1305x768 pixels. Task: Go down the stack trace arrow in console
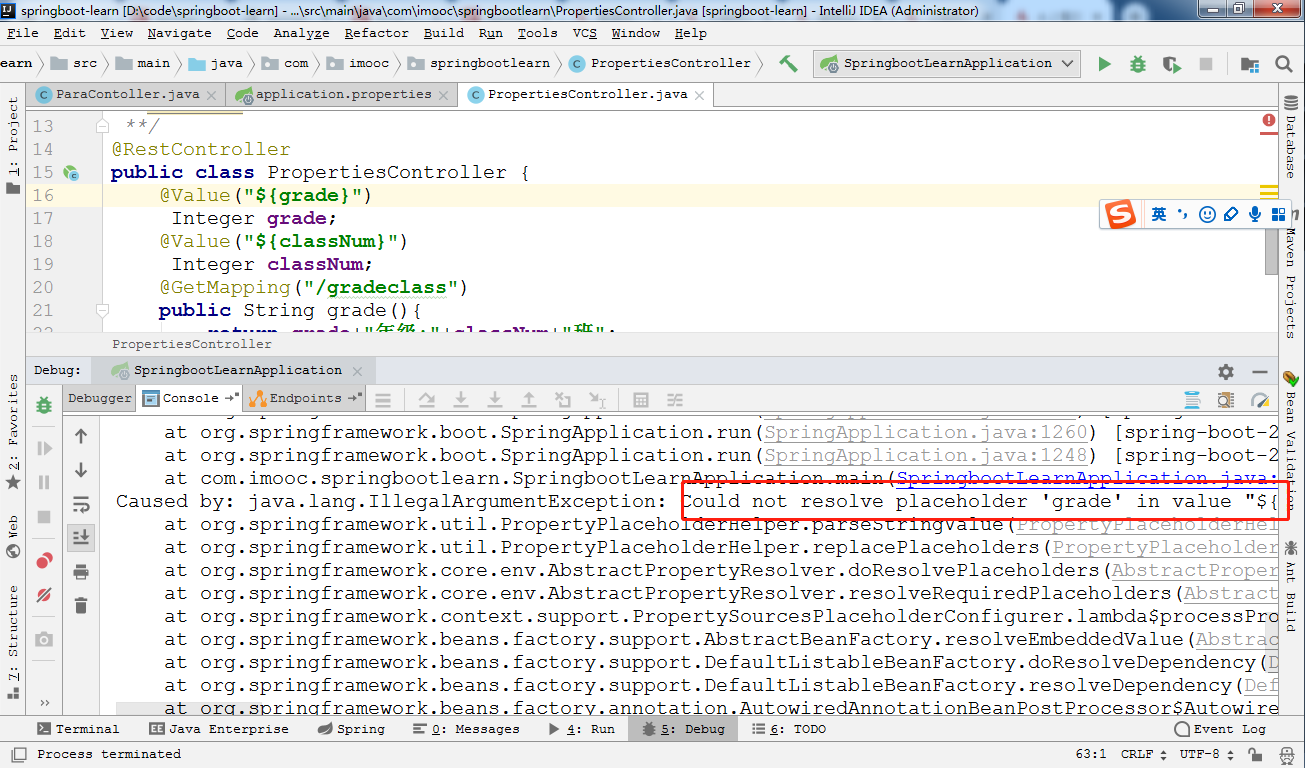(x=81, y=470)
